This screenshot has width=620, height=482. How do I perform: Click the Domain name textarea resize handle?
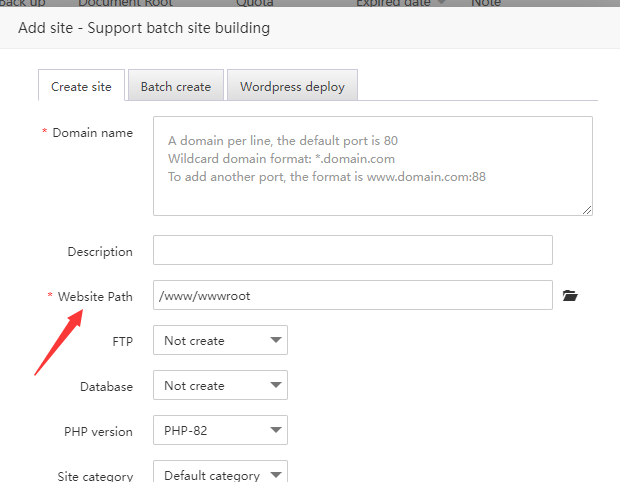point(586,209)
